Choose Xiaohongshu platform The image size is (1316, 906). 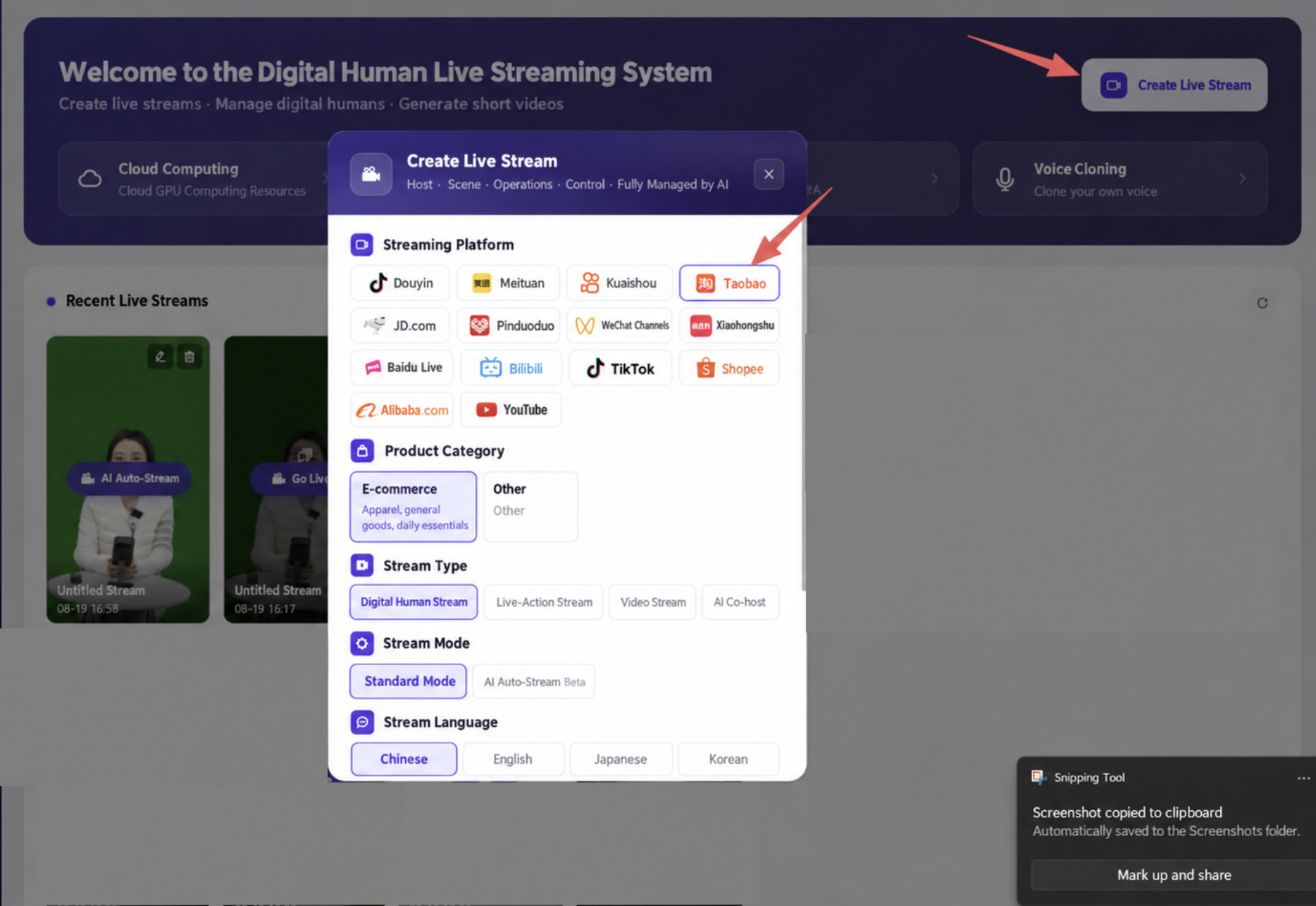click(x=729, y=325)
